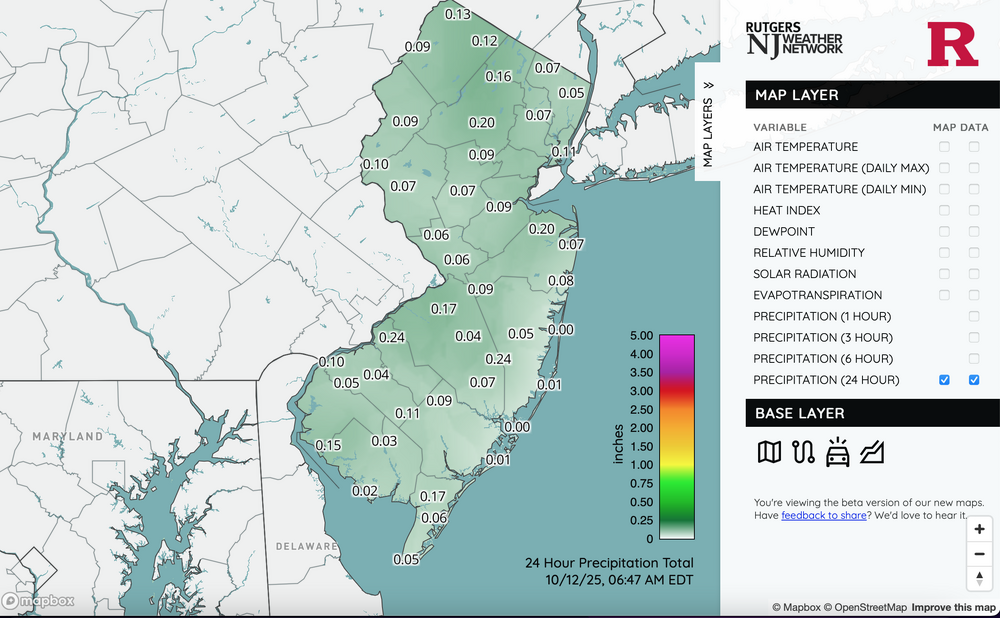Choose the terrain slope base layer icon

[872, 453]
